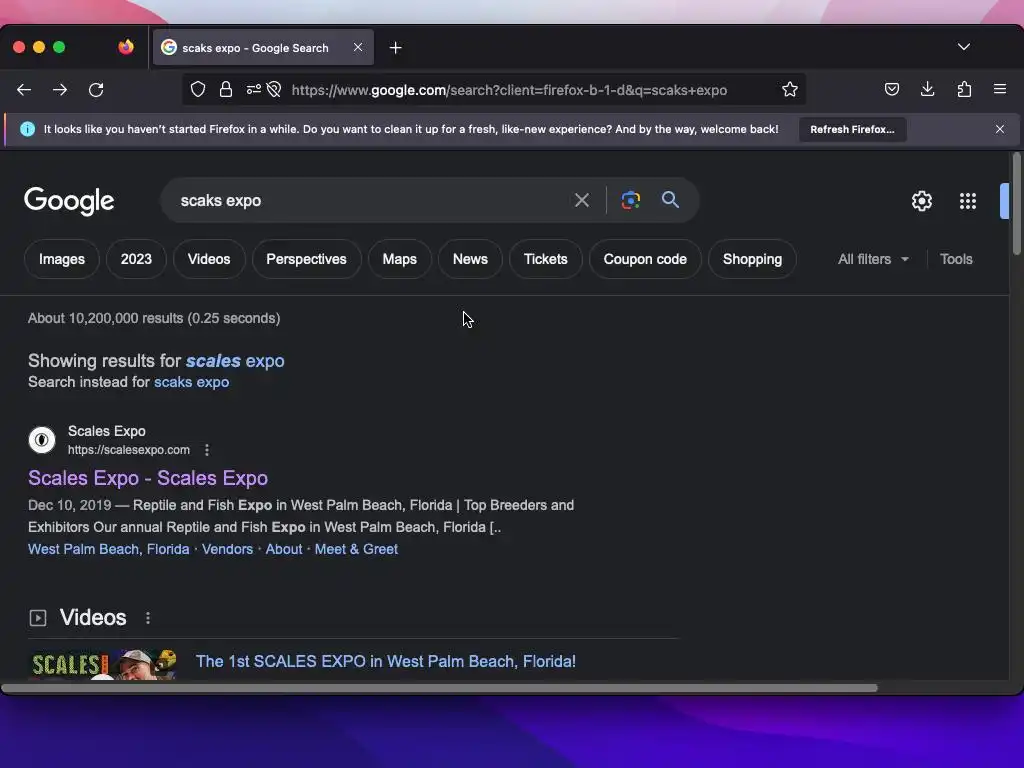The image size is (1024, 768).
Task: Submit search with magnifier icon
Action: coord(670,200)
